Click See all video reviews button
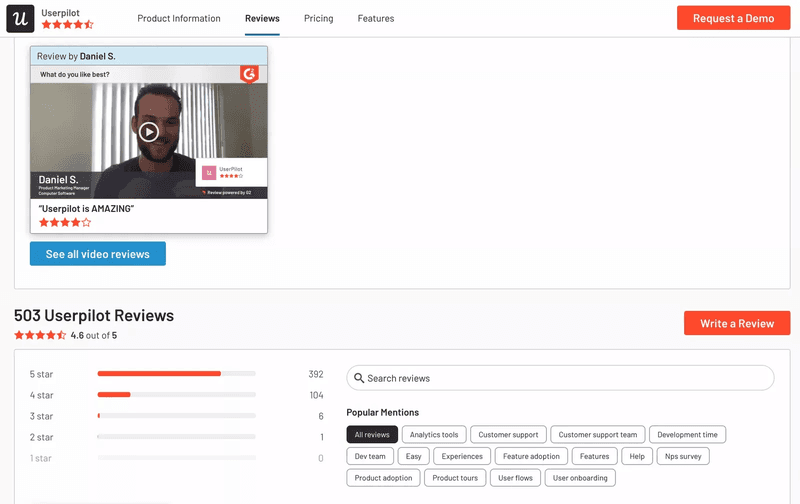Viewport: 800px width, 504px height. tap(98, 254)
